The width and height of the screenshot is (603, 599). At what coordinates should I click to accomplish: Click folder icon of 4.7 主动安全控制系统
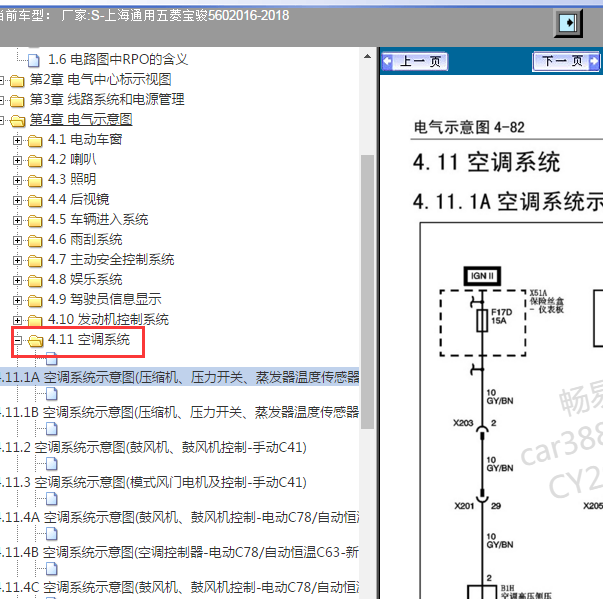pyautogui.click(x=35, y=260)
